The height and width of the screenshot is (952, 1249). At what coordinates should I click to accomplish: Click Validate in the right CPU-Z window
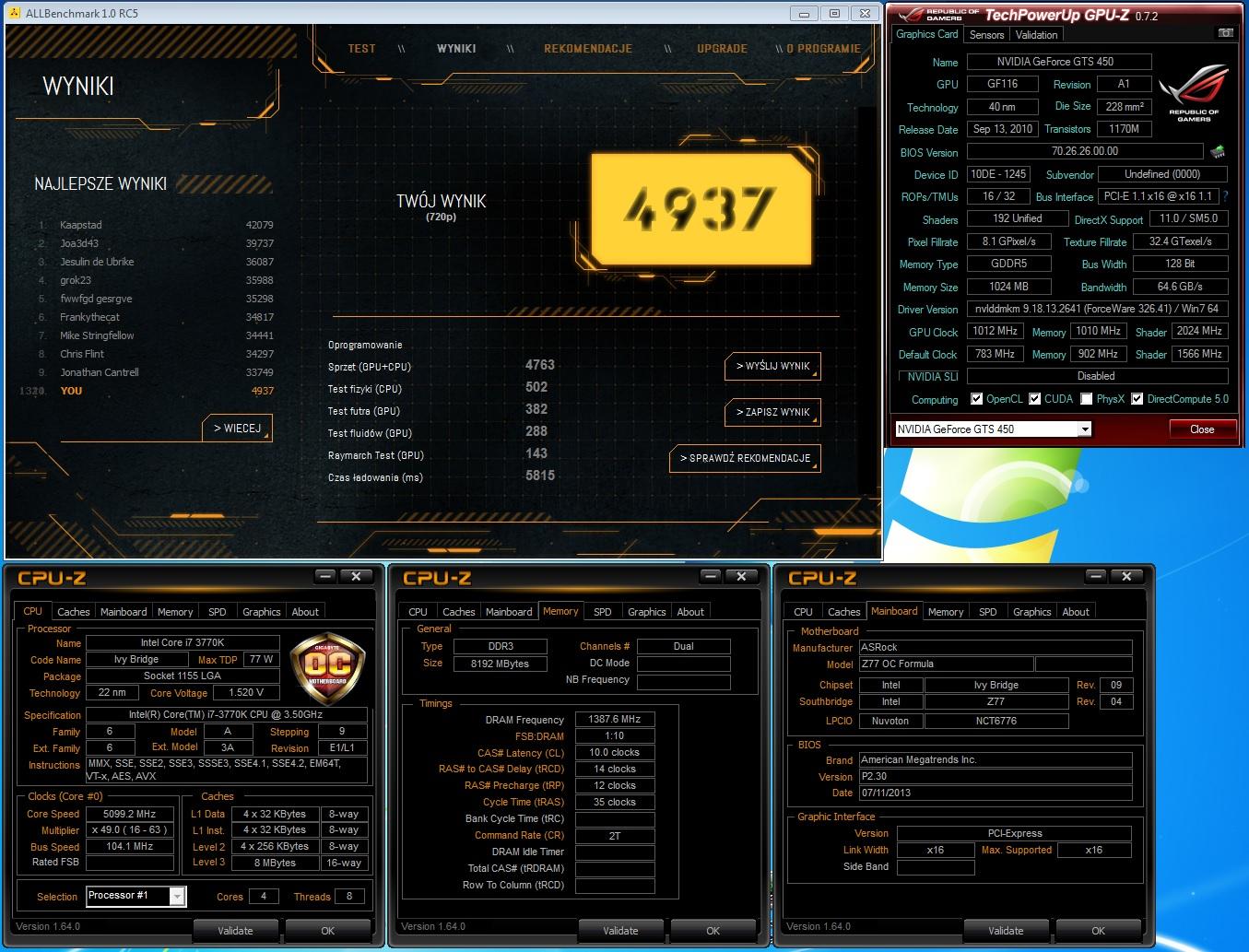point(1006,931)
